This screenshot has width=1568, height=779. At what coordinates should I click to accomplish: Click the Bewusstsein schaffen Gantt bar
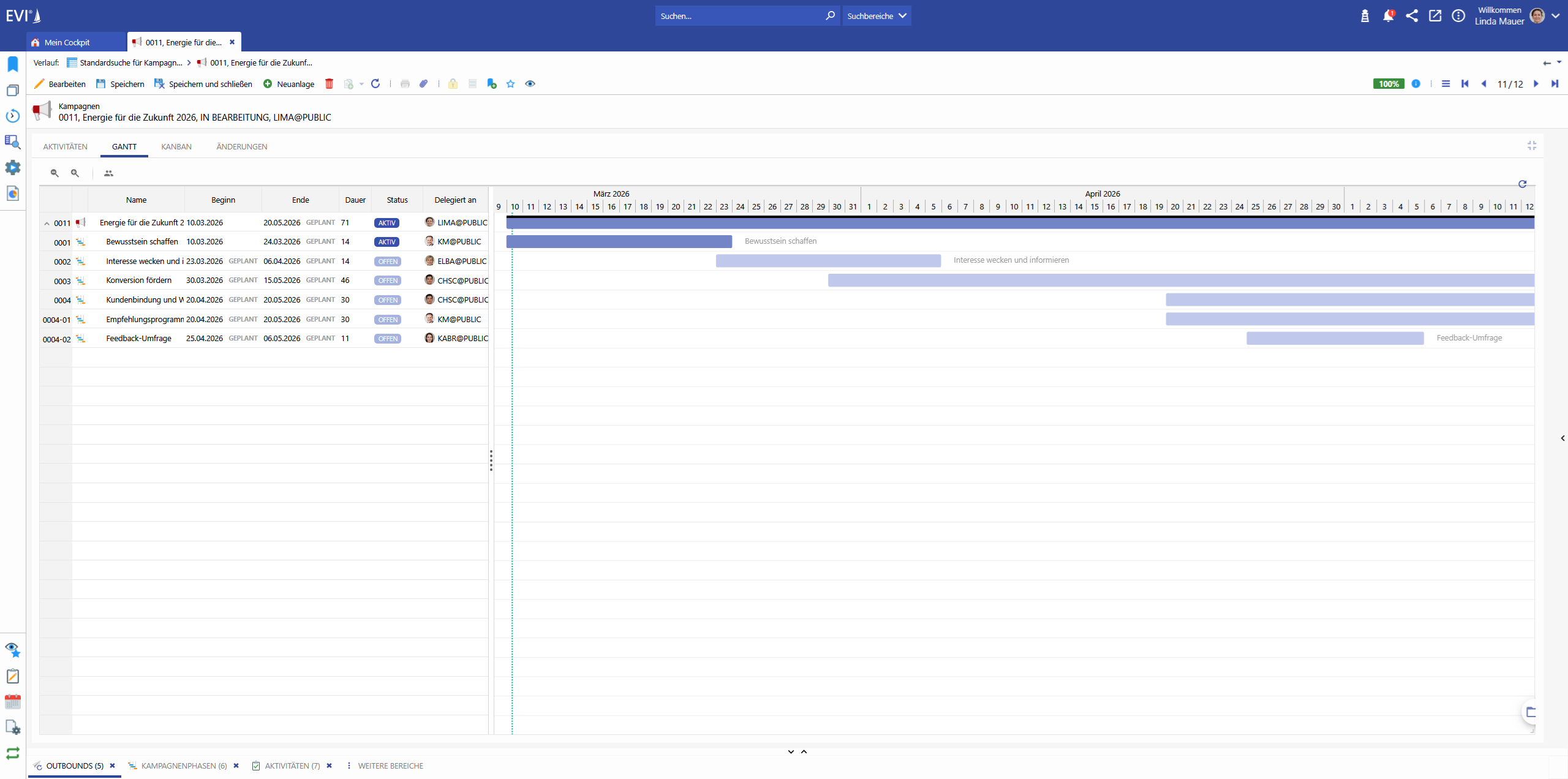[x=619, y=241]
